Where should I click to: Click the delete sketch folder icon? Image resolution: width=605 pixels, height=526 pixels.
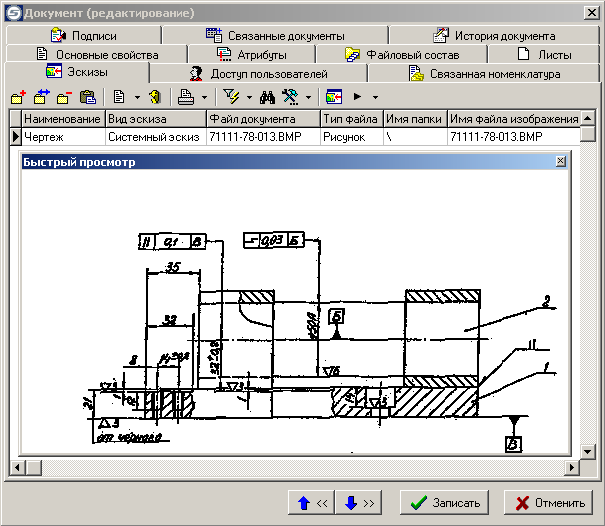[x=64, y=97]
